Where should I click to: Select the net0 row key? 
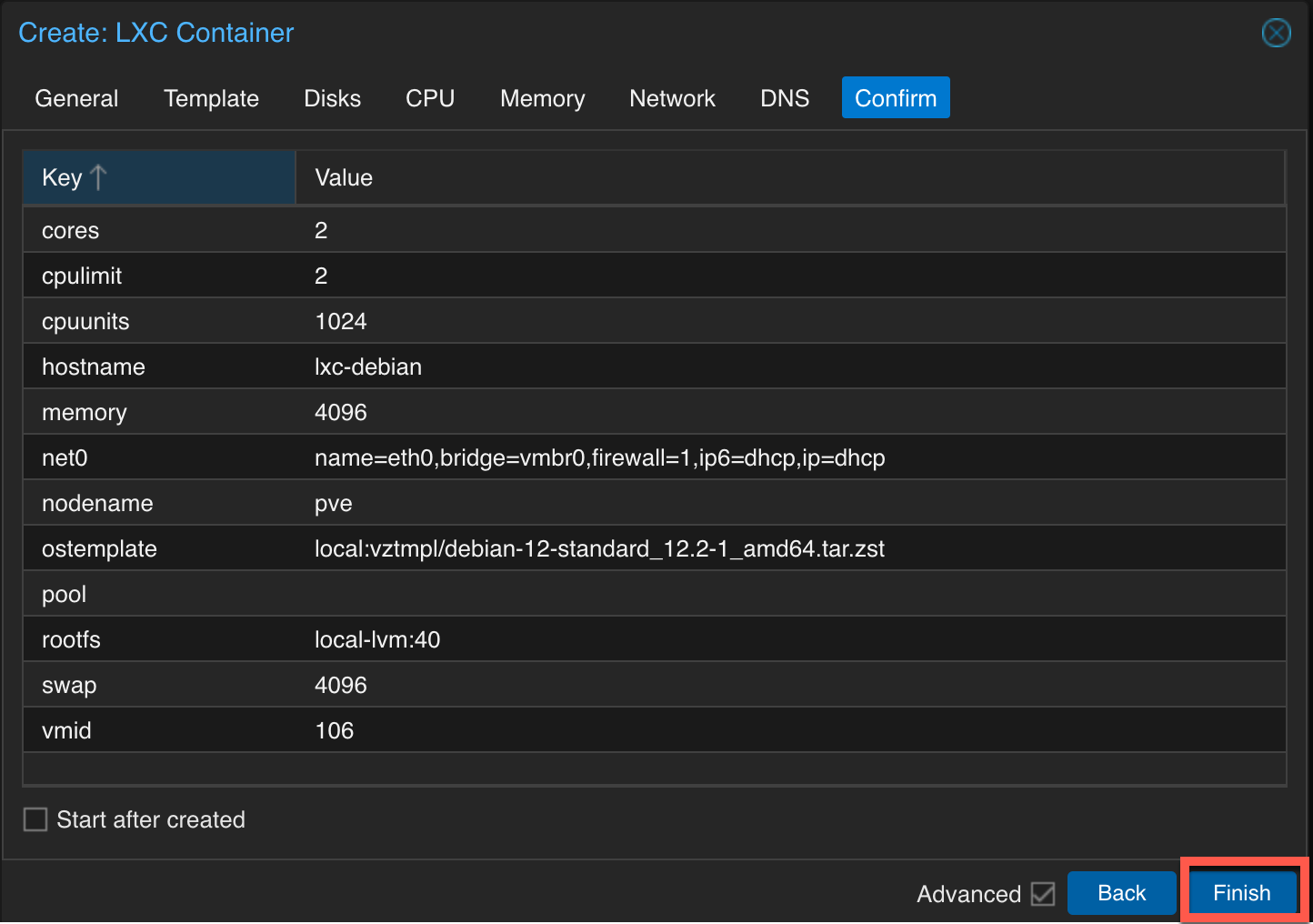click(65, 458)
